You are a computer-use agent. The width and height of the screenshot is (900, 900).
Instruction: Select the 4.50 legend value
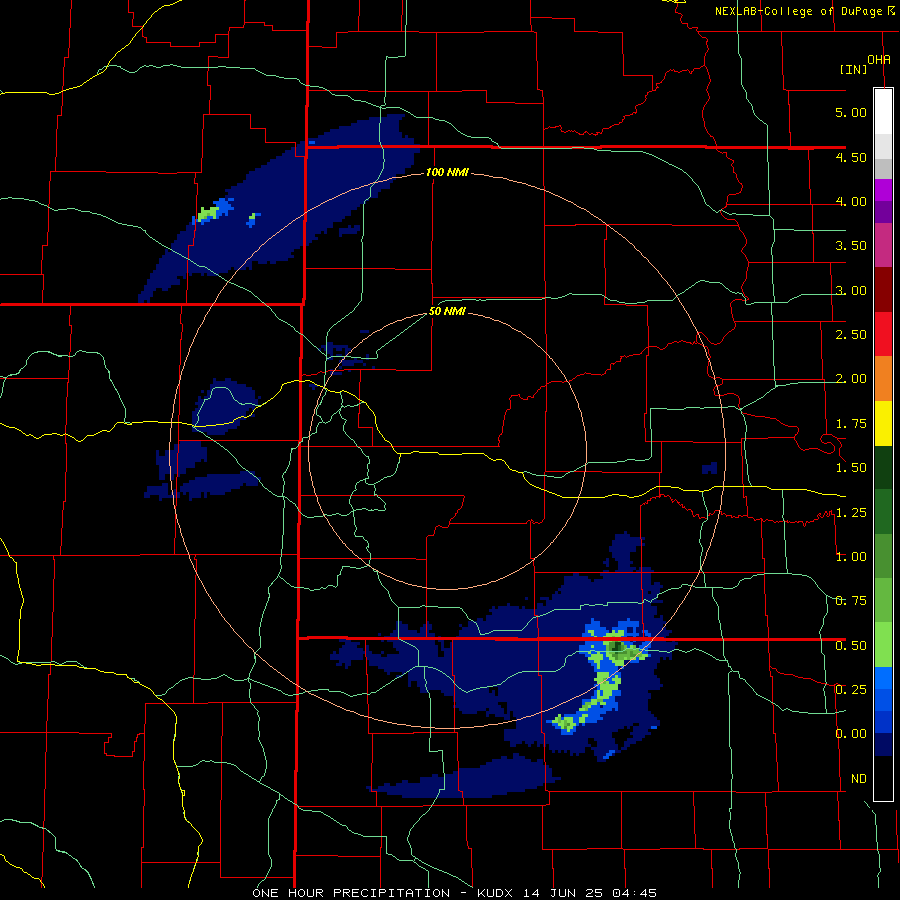click(851, 157)
